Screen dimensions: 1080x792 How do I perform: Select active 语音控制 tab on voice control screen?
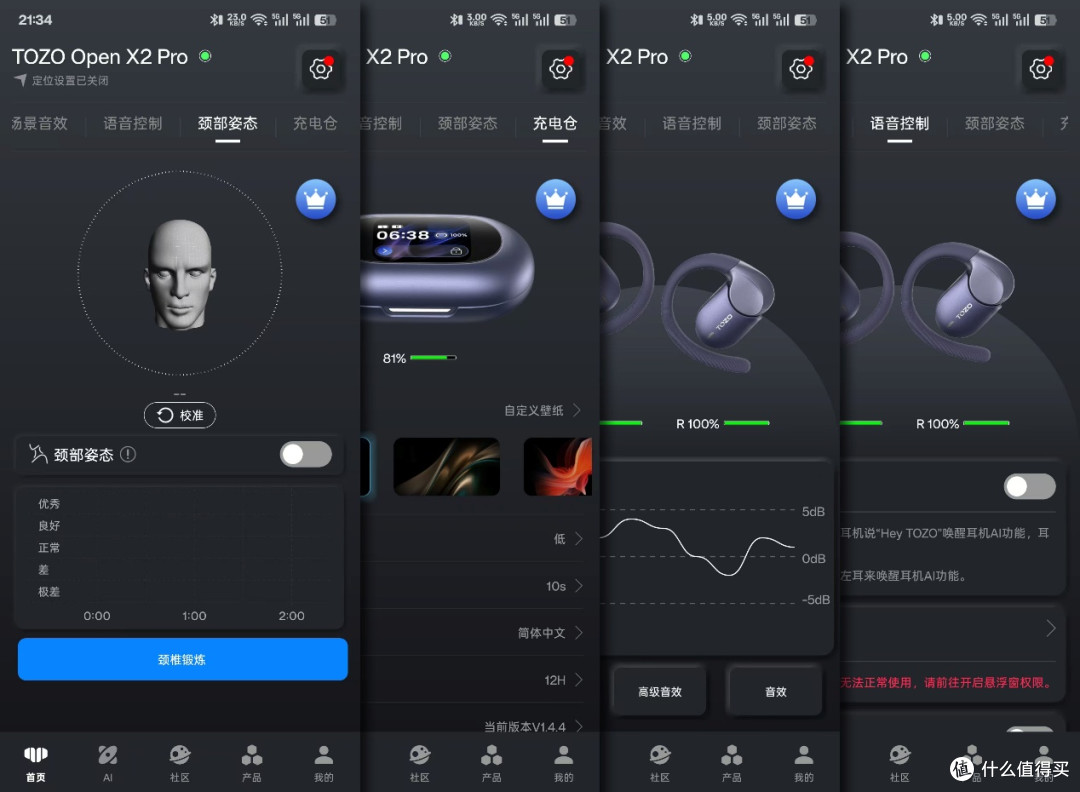pos(900,123)
